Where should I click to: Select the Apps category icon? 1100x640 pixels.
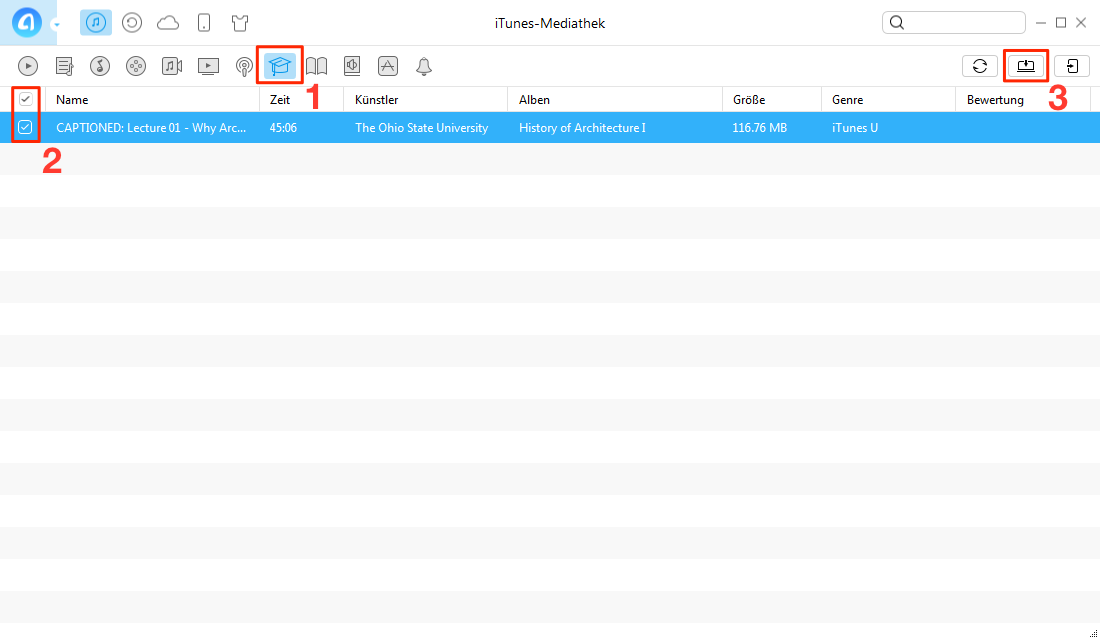[x=388, y=66]
